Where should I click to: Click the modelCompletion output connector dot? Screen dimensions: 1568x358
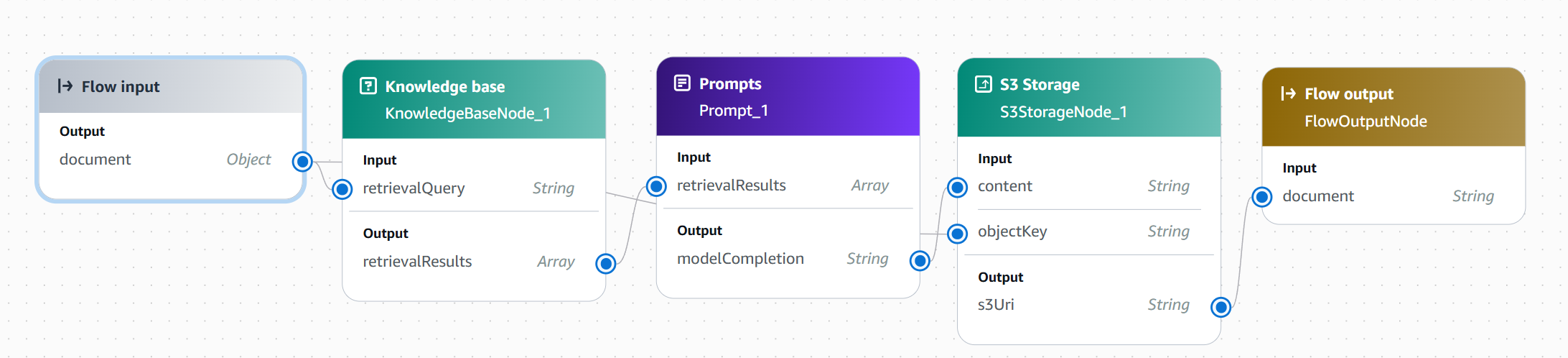[920, 260]
